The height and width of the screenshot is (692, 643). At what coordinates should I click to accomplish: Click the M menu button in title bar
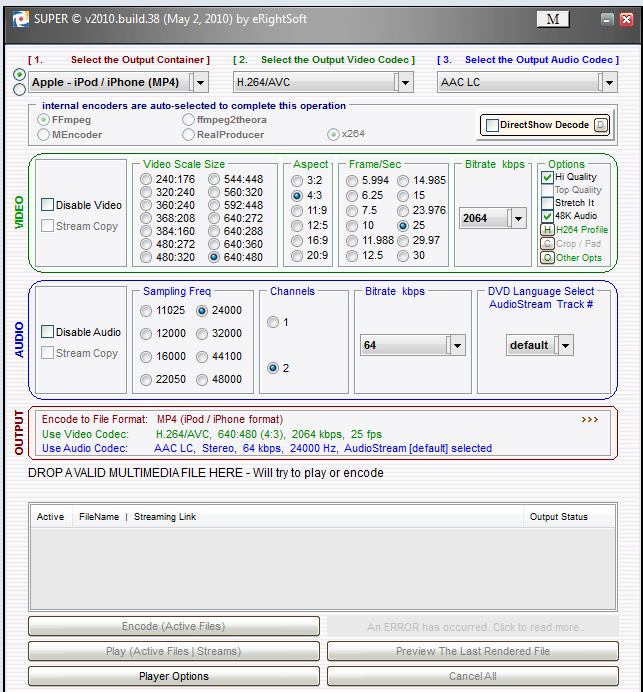[x=553, y=19]
